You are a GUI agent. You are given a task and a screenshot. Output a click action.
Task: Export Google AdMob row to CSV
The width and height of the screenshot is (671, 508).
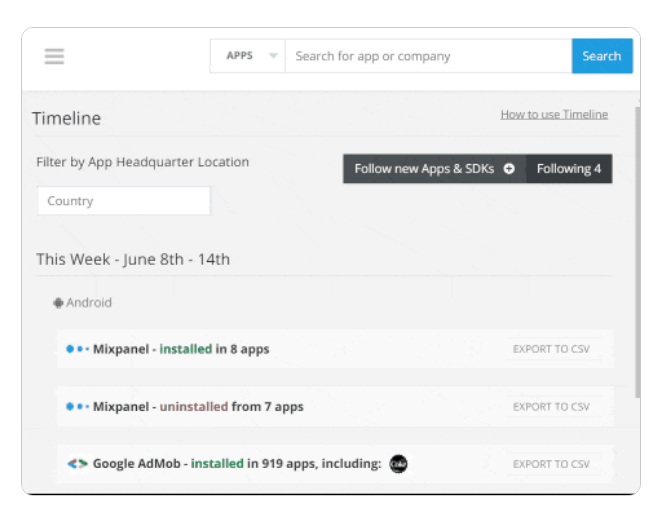[551, 464]
